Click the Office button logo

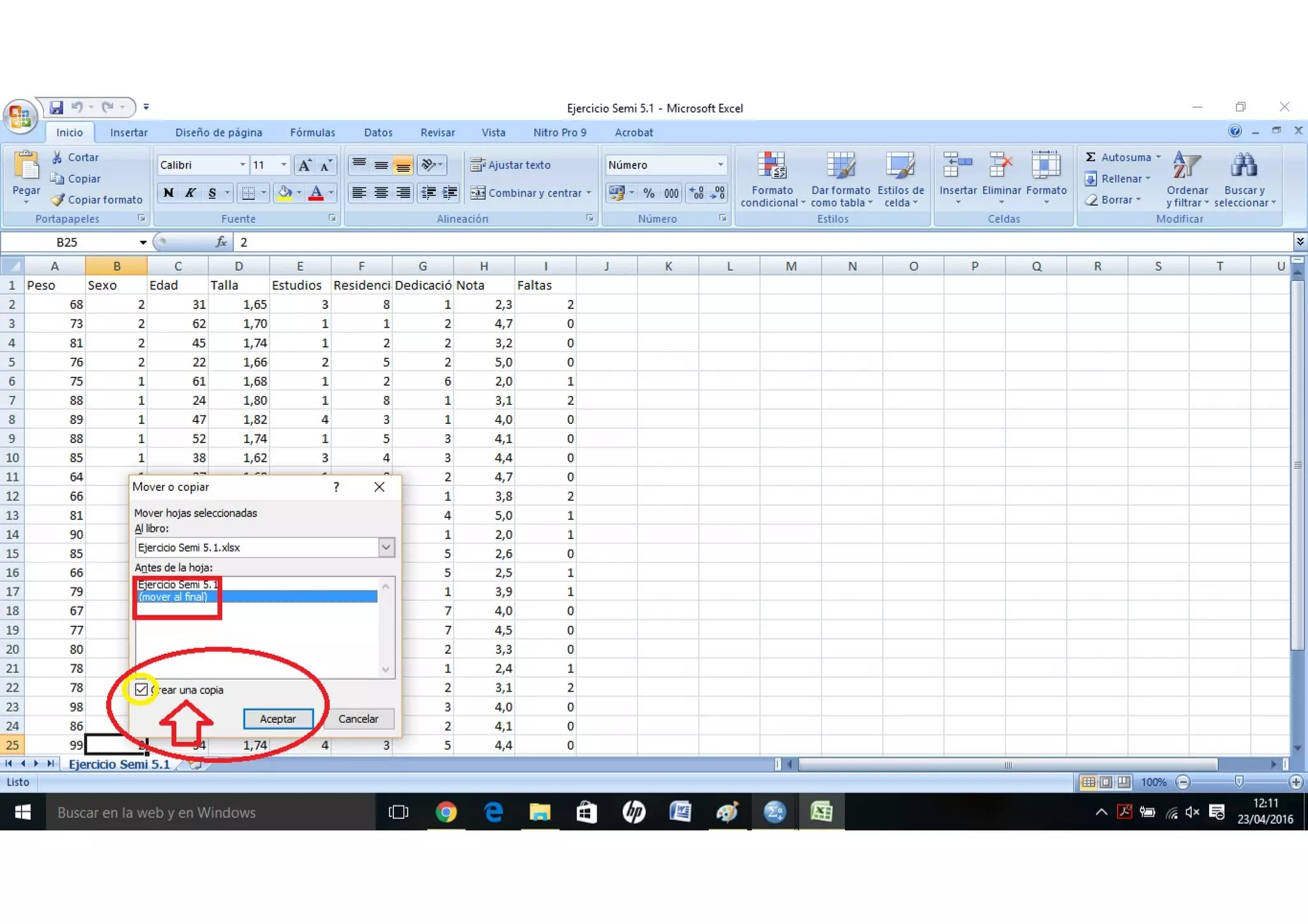[20, 117]
